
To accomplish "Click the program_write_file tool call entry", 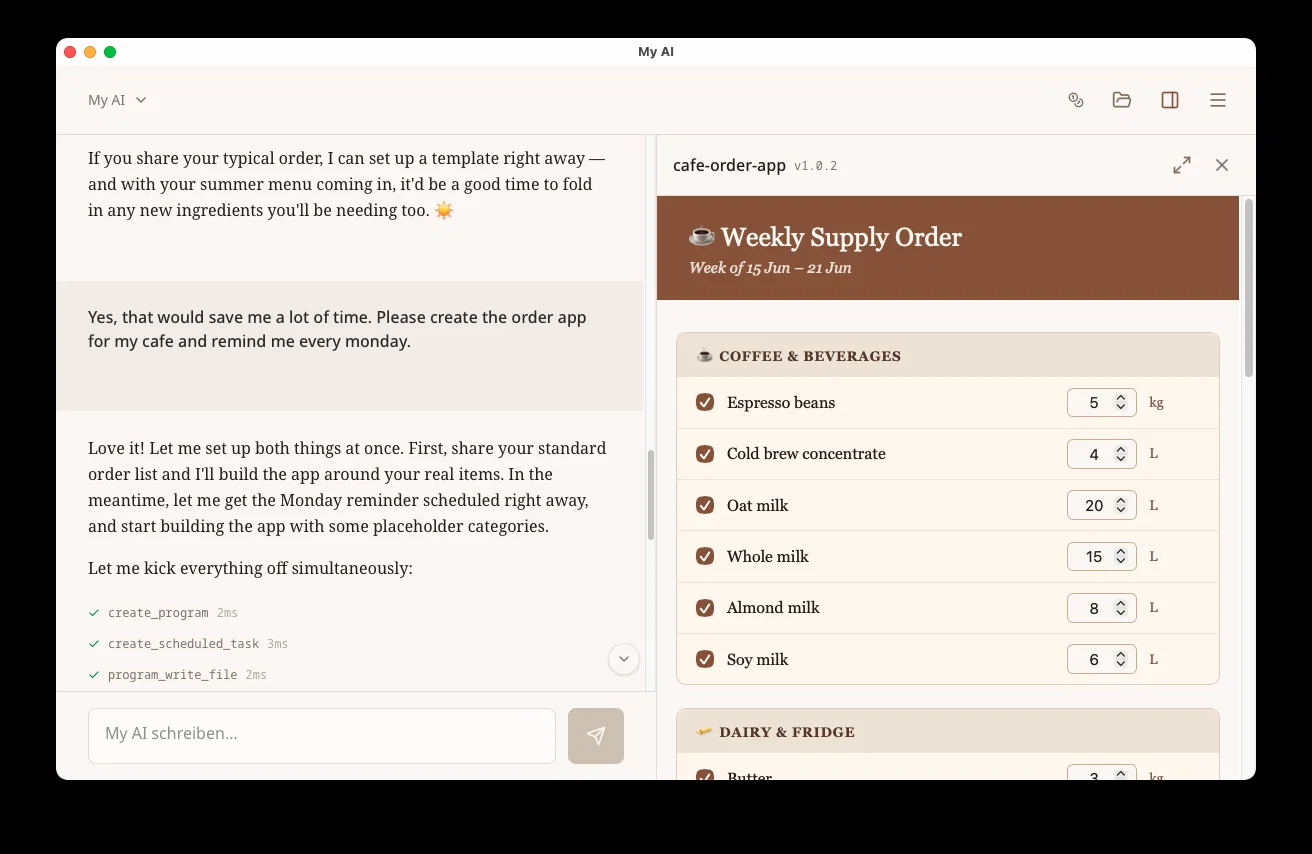I will (x=177, y=674).
